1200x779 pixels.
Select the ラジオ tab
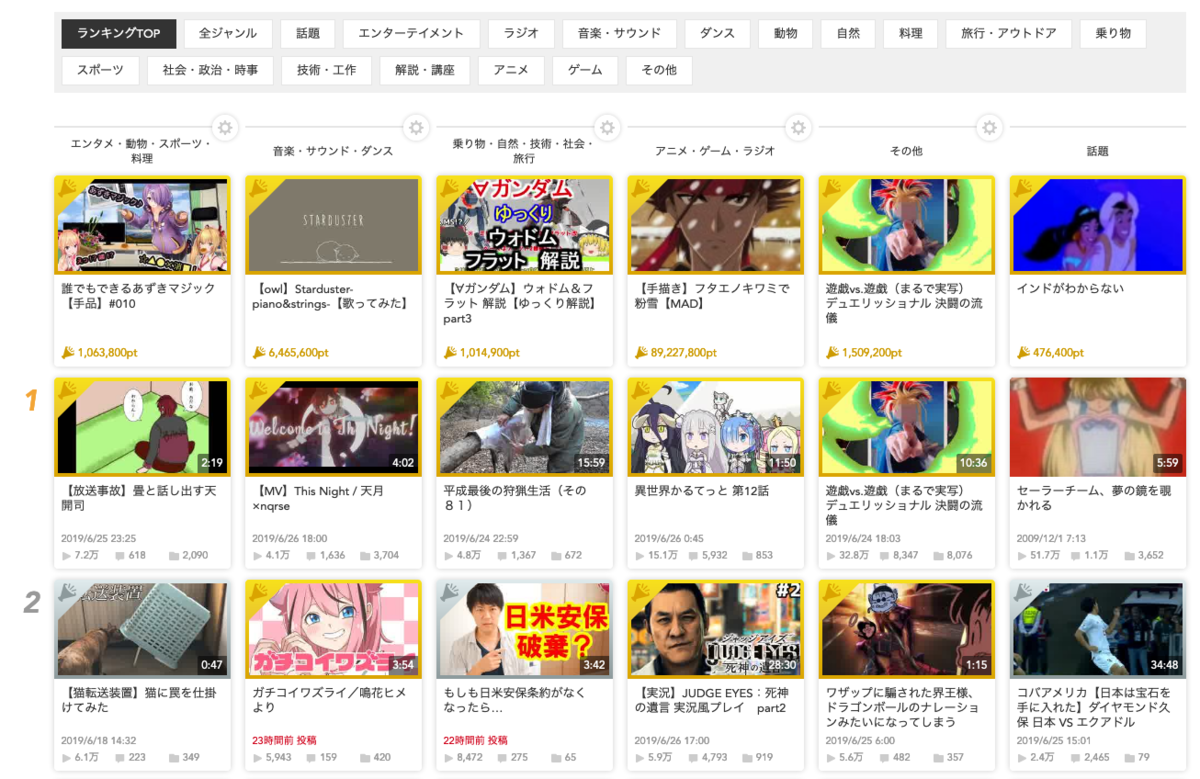(x=521, y=33)
